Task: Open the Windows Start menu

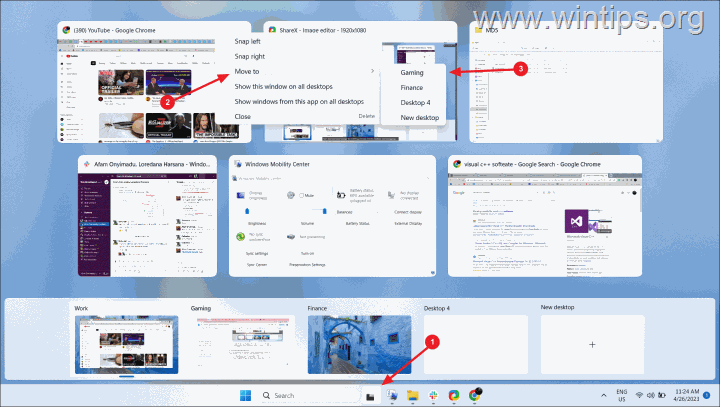Action: [x=245, y=396]
